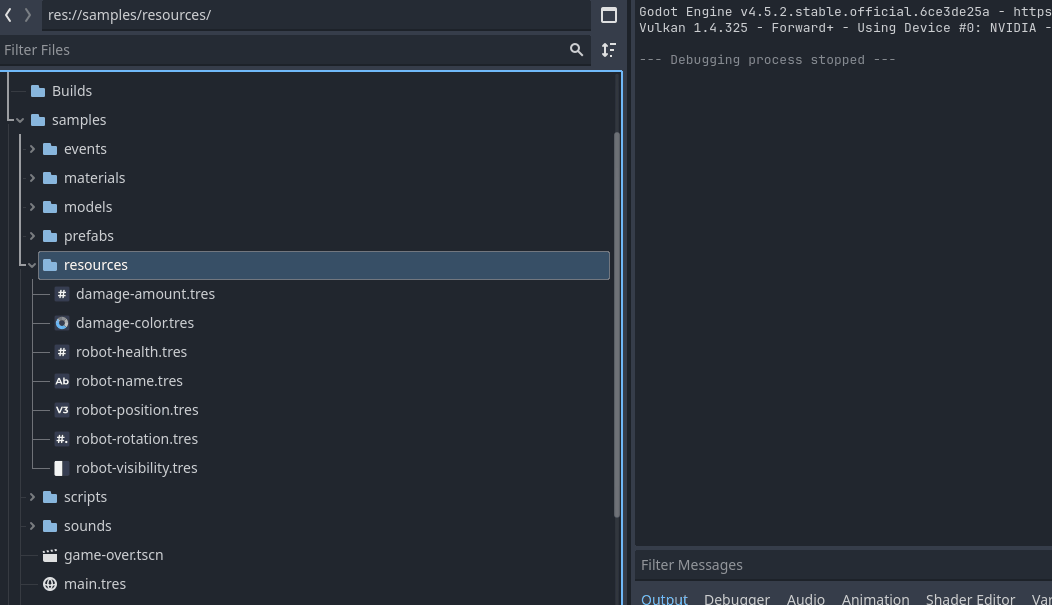Screen dimensions: 1052x605
Task: Click models folder icon
Action: [x=50, y=207]
